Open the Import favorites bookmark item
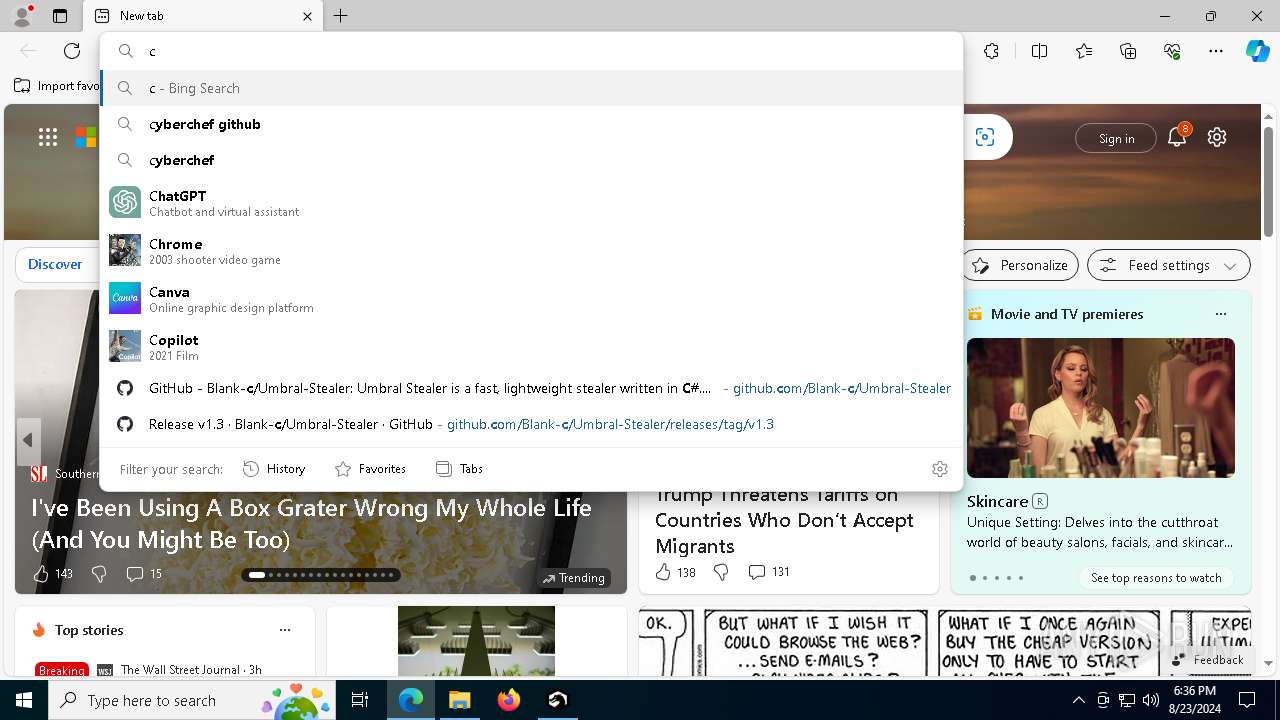Viewport: 1280px width, 720px height. (57, 86)
